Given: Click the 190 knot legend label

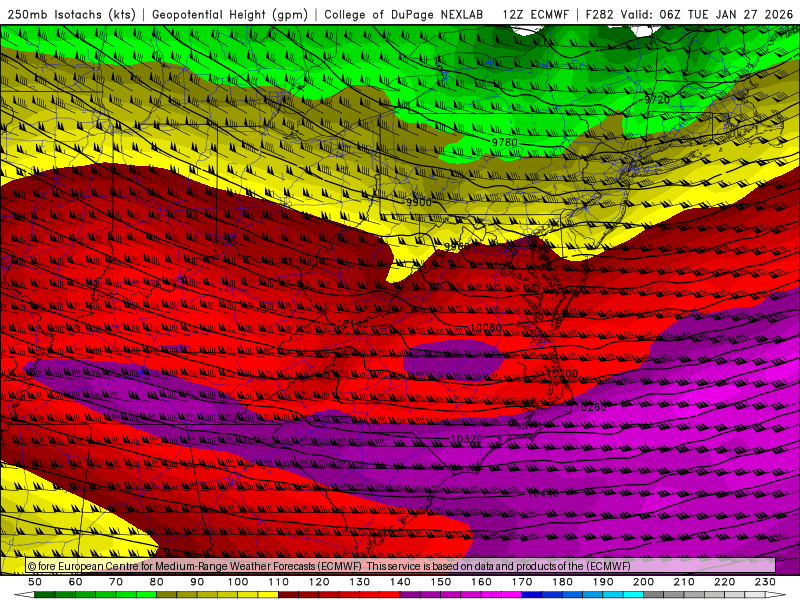Looking at the screenshot, I should 603,582.
